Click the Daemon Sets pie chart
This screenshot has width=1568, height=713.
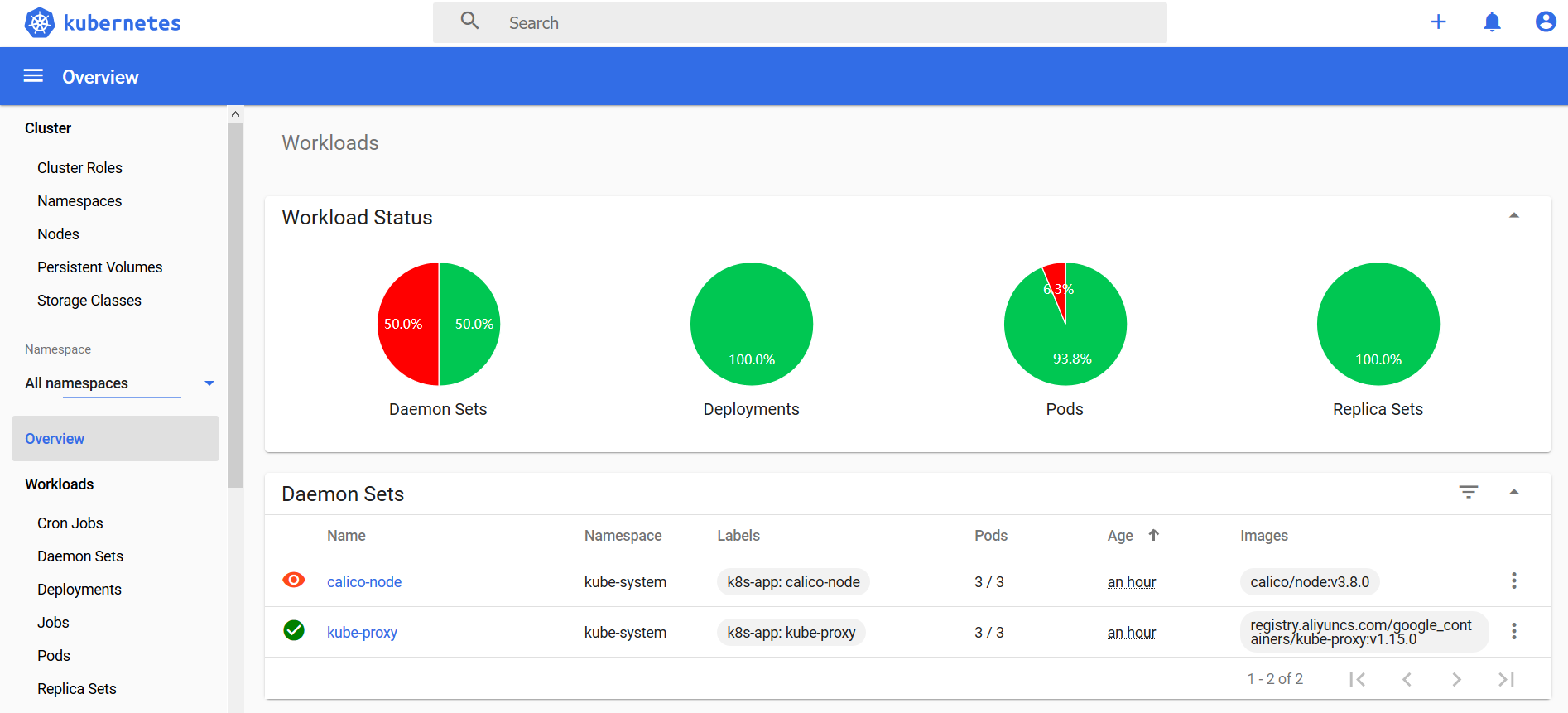tap(439, 324)
